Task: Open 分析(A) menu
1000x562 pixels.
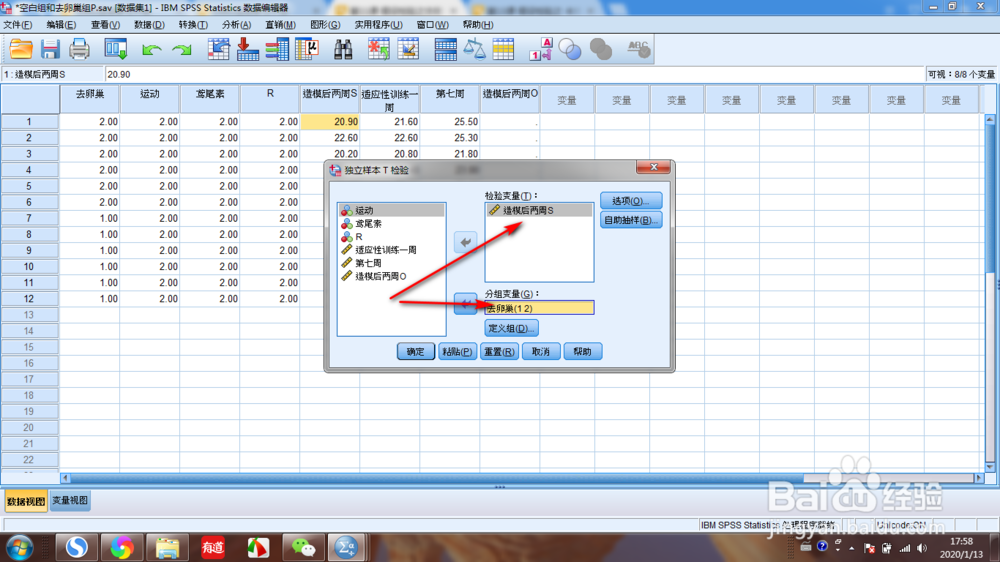Action: point(236,25)
